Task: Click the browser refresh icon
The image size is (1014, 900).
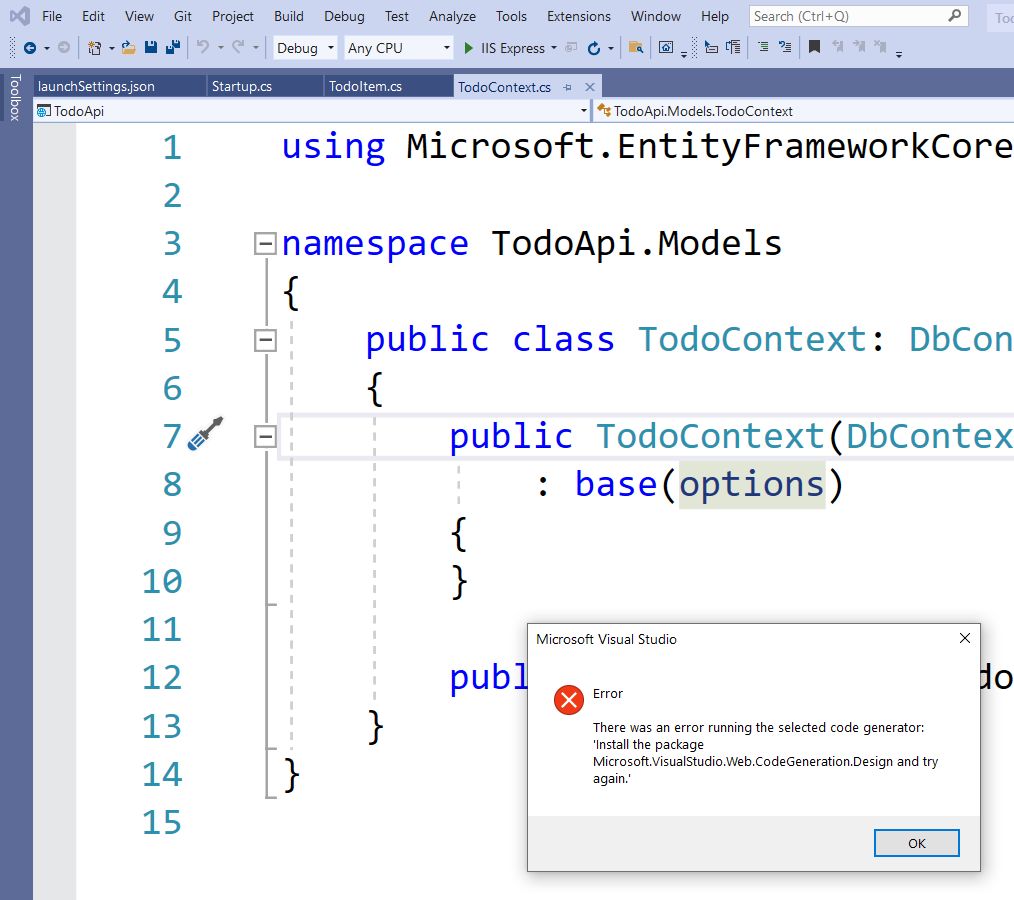Action: [x=594, y=48]
